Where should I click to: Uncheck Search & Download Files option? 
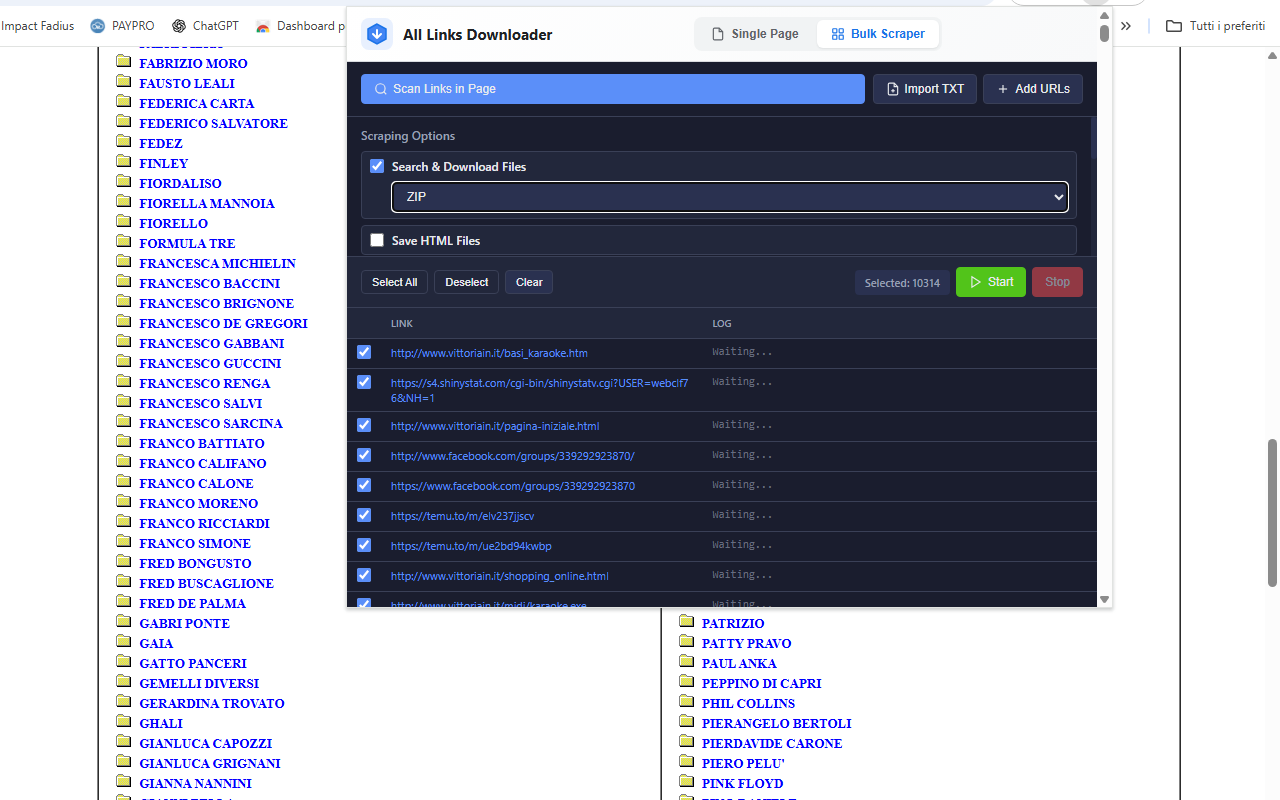(377, 166)
